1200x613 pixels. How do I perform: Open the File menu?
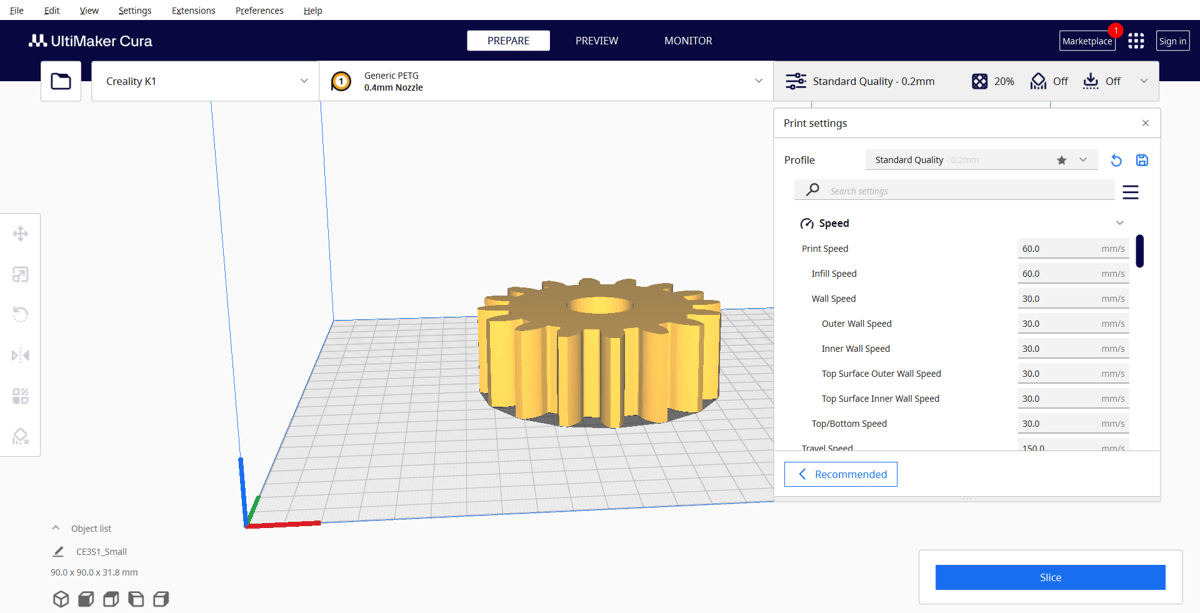[17, 10]
